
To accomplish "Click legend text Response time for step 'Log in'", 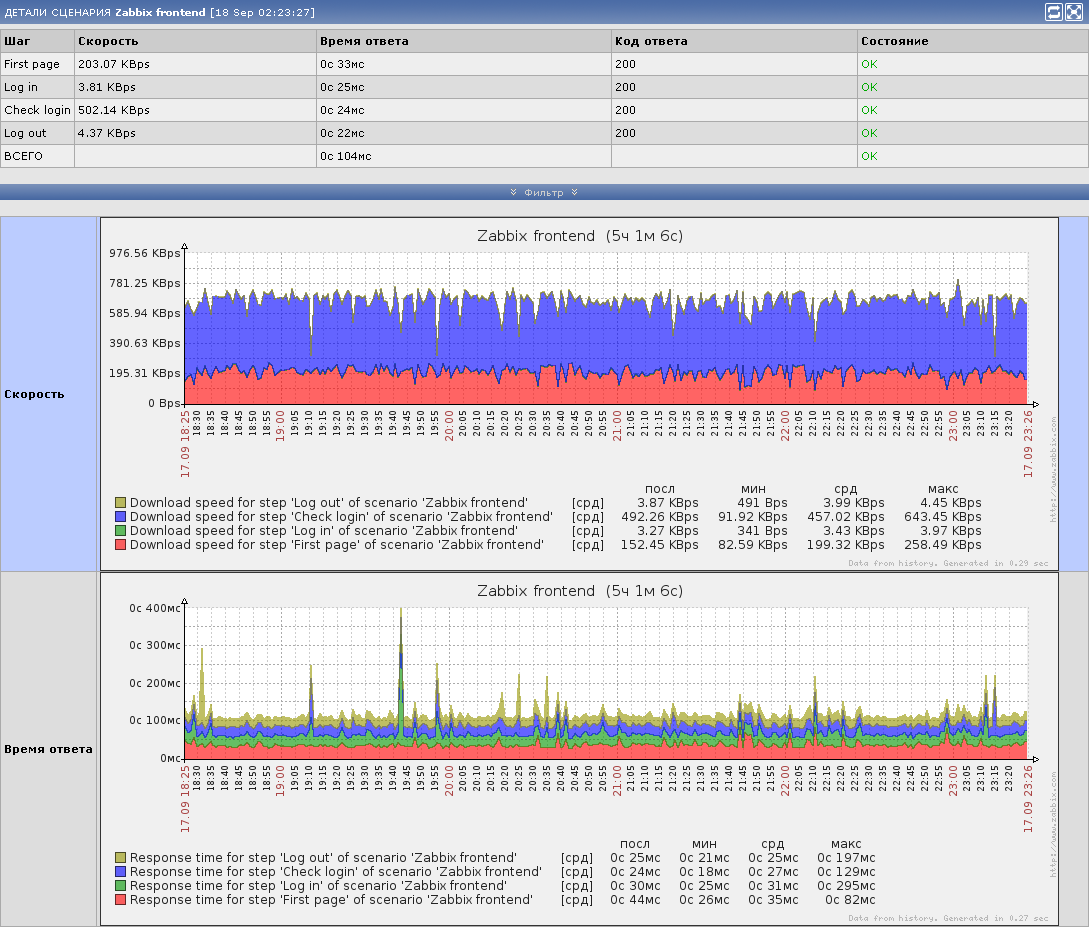I will [x=318, y=885].
